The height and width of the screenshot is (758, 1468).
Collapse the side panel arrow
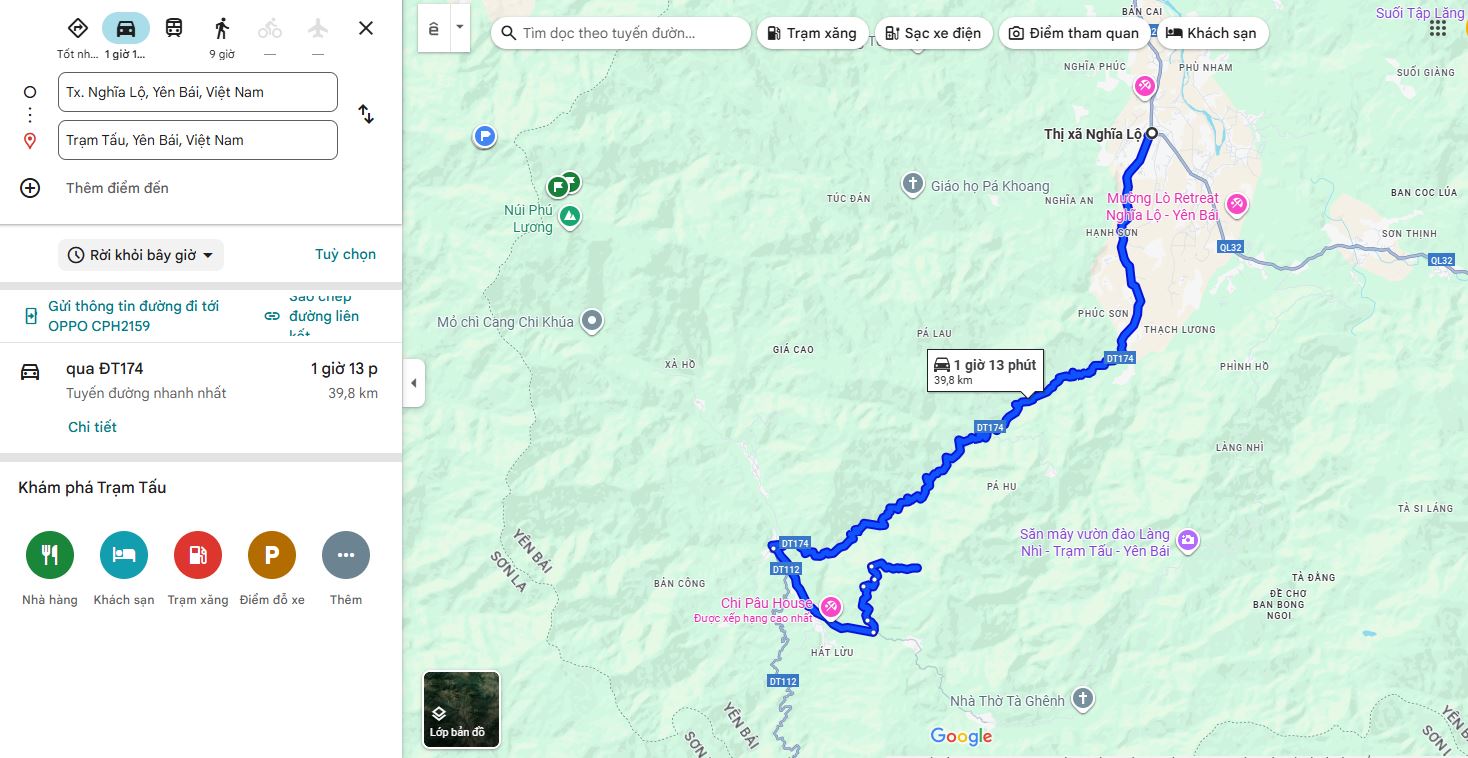tap(414, 383)
